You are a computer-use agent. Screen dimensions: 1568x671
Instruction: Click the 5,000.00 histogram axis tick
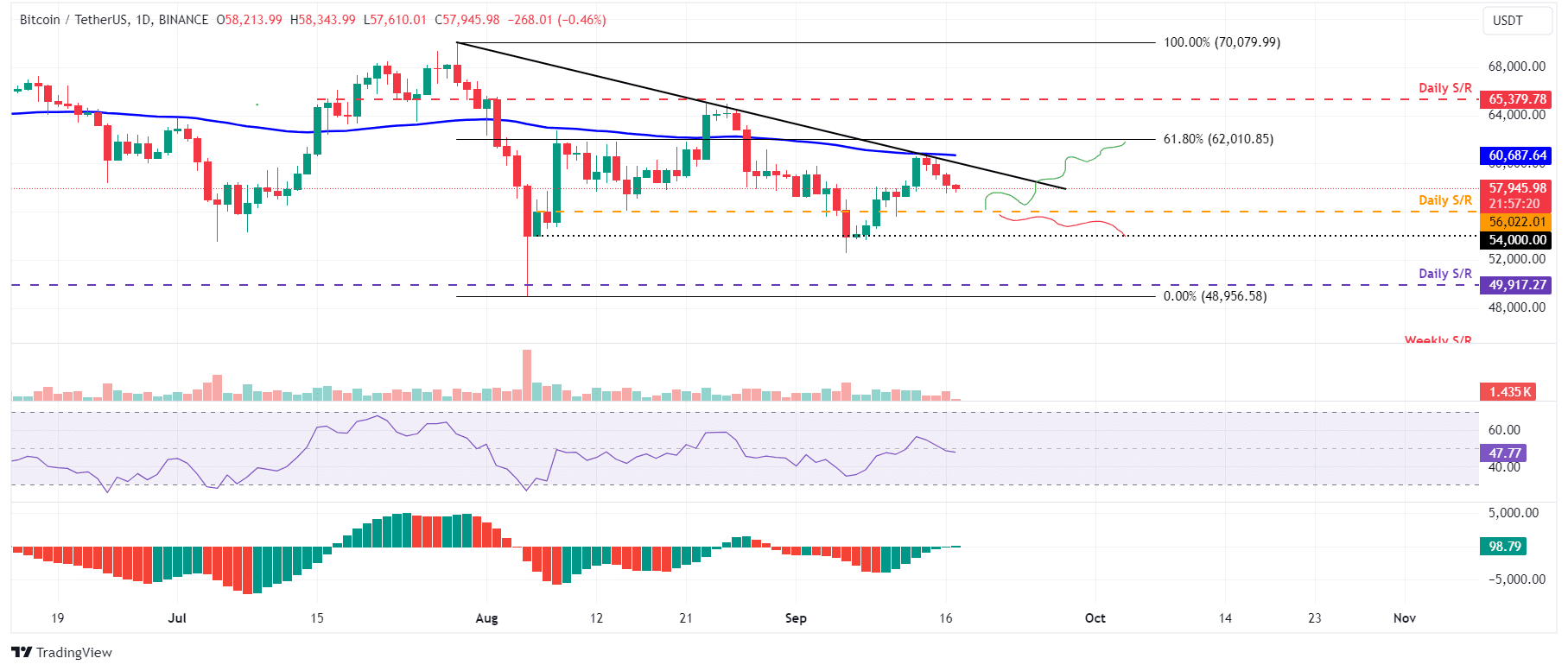tap(1513, 513)
